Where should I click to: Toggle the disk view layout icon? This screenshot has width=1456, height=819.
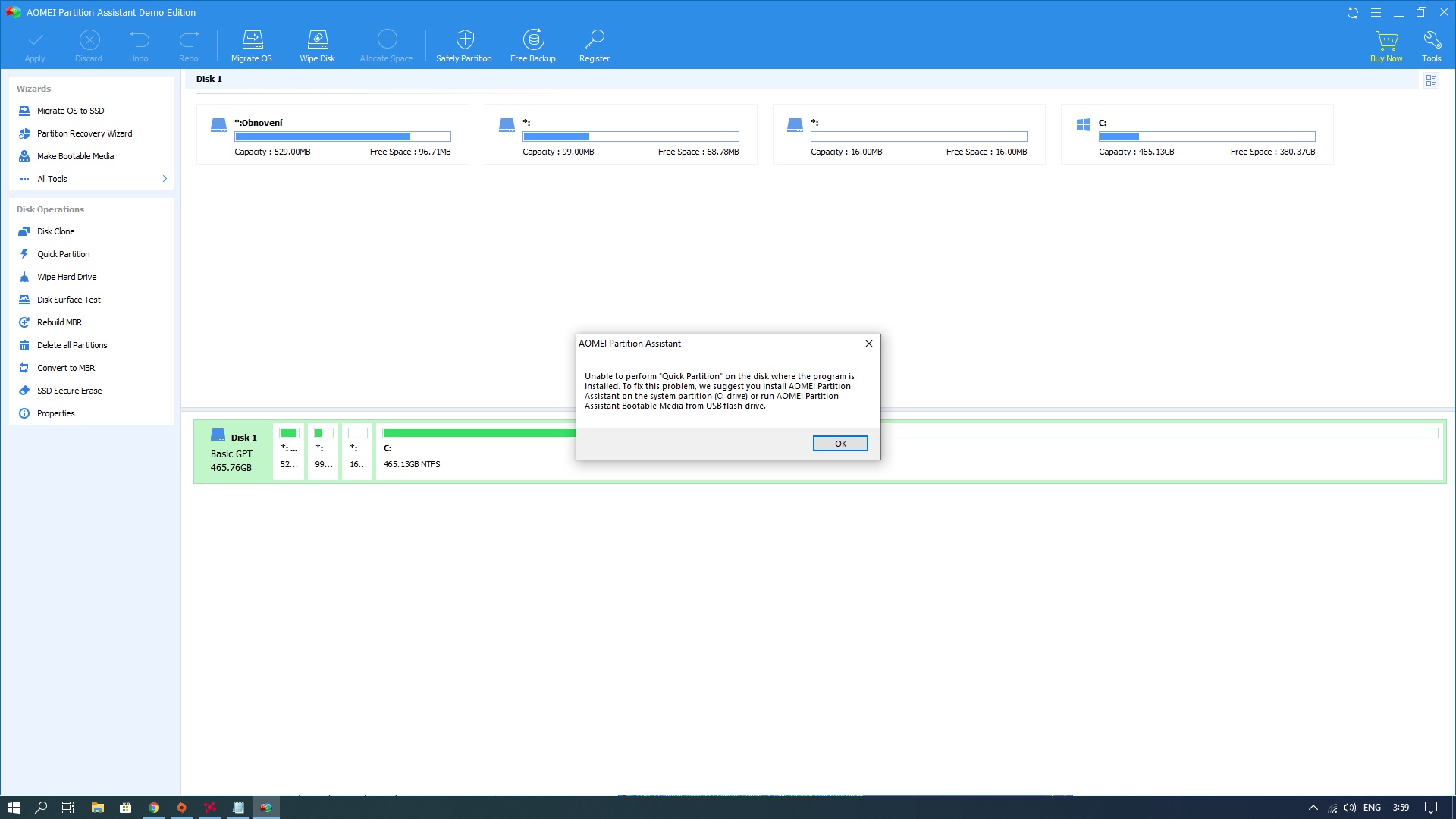[x=1431, y=80]
